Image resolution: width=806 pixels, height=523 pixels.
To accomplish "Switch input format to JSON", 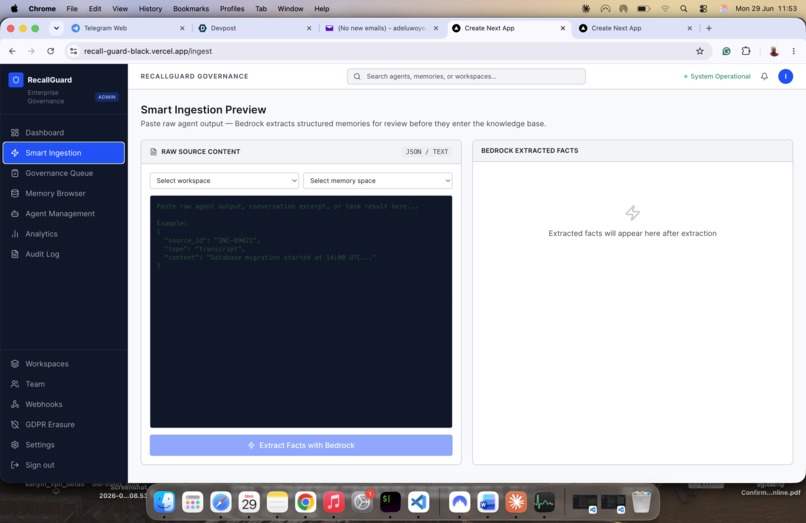I will 413,152.
